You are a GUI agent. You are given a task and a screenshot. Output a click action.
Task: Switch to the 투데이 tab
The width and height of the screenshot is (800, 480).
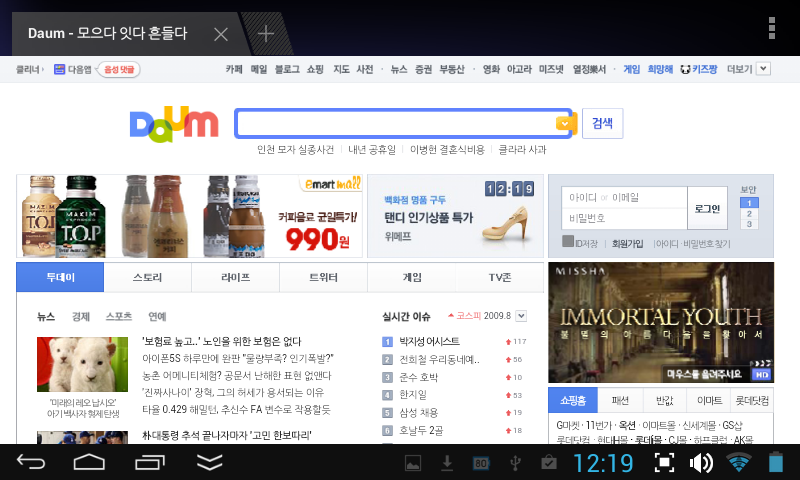(x=60, y=277)
